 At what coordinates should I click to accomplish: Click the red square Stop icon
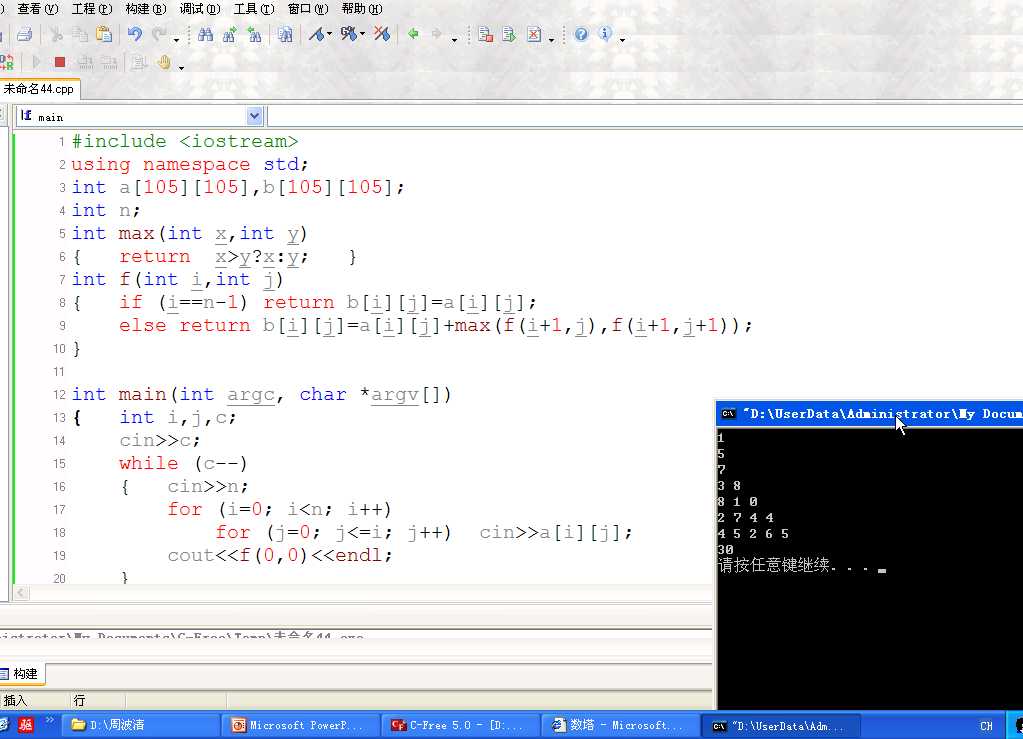pyautogui.click(x=60, y=62)
